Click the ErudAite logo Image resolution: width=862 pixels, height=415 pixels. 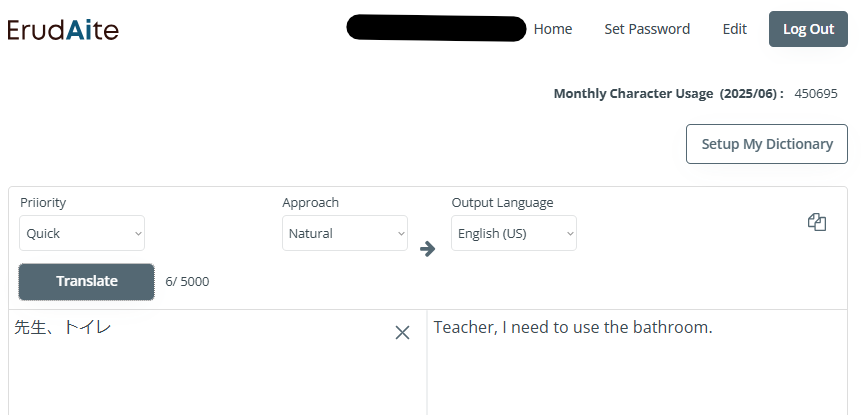(63, 30)
